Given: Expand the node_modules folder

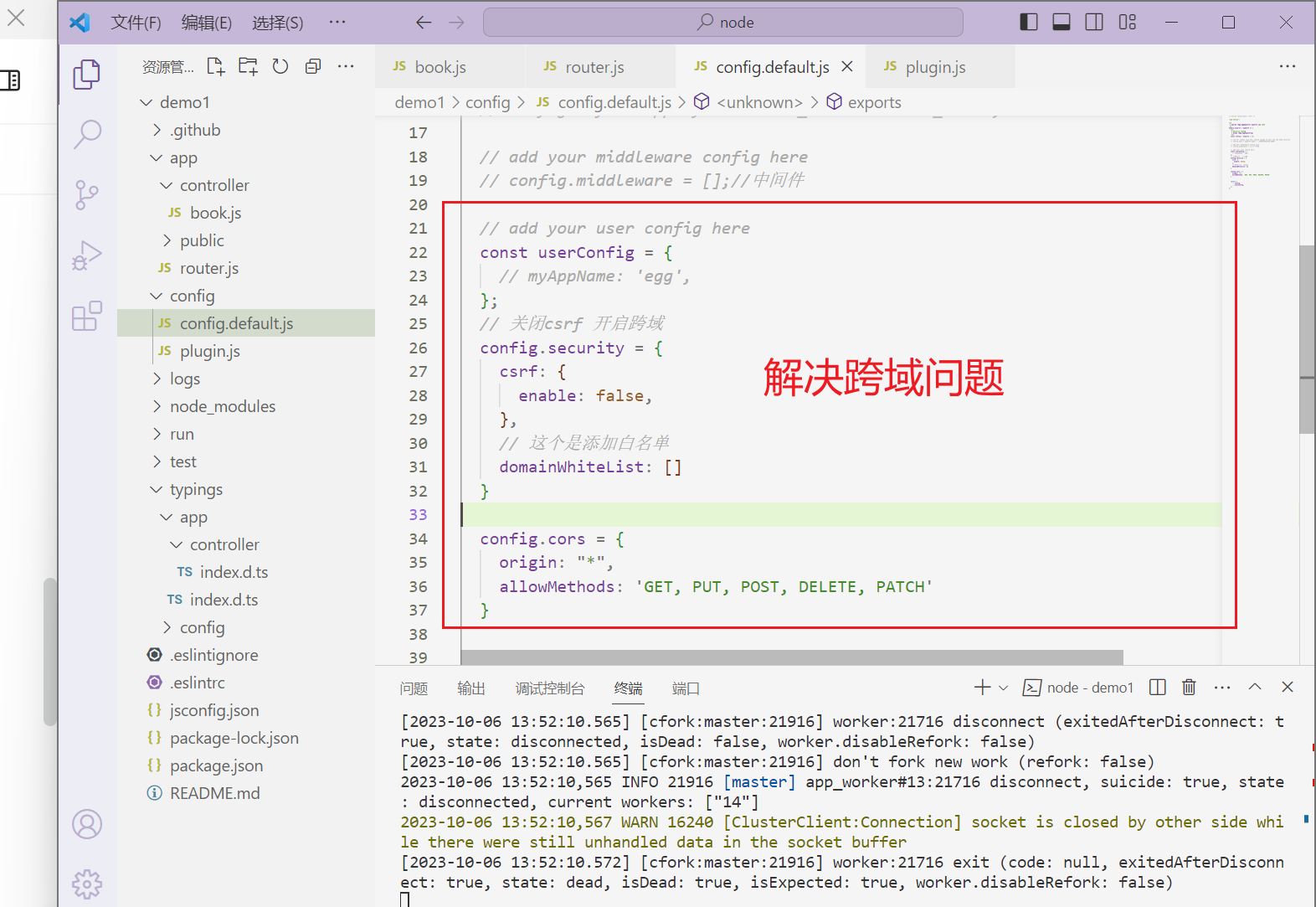Looking at the screenshot, I should pyautogui.click(x=157, y=406).
